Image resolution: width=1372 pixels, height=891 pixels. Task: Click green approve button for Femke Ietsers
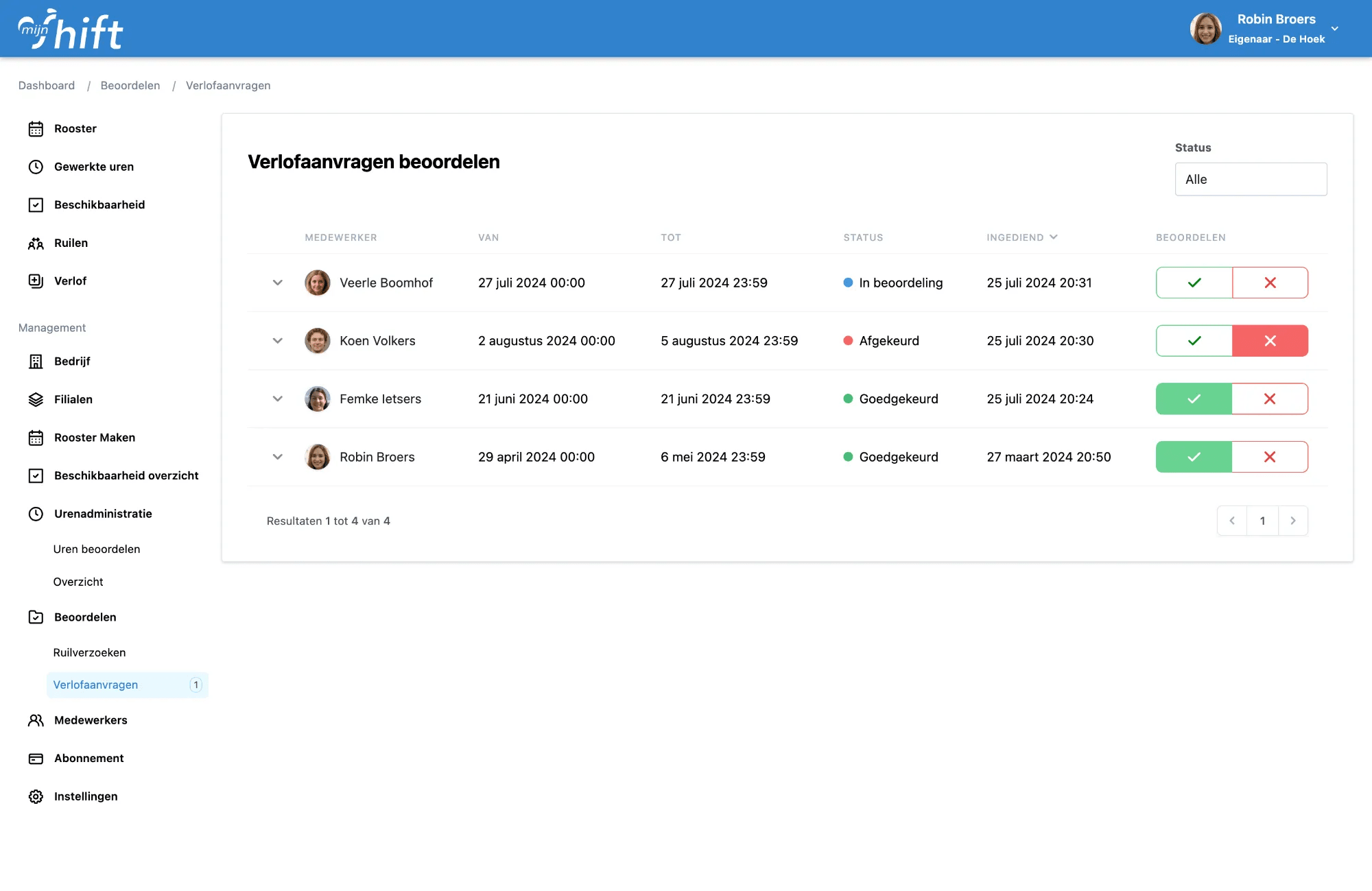coord(1194,399)
